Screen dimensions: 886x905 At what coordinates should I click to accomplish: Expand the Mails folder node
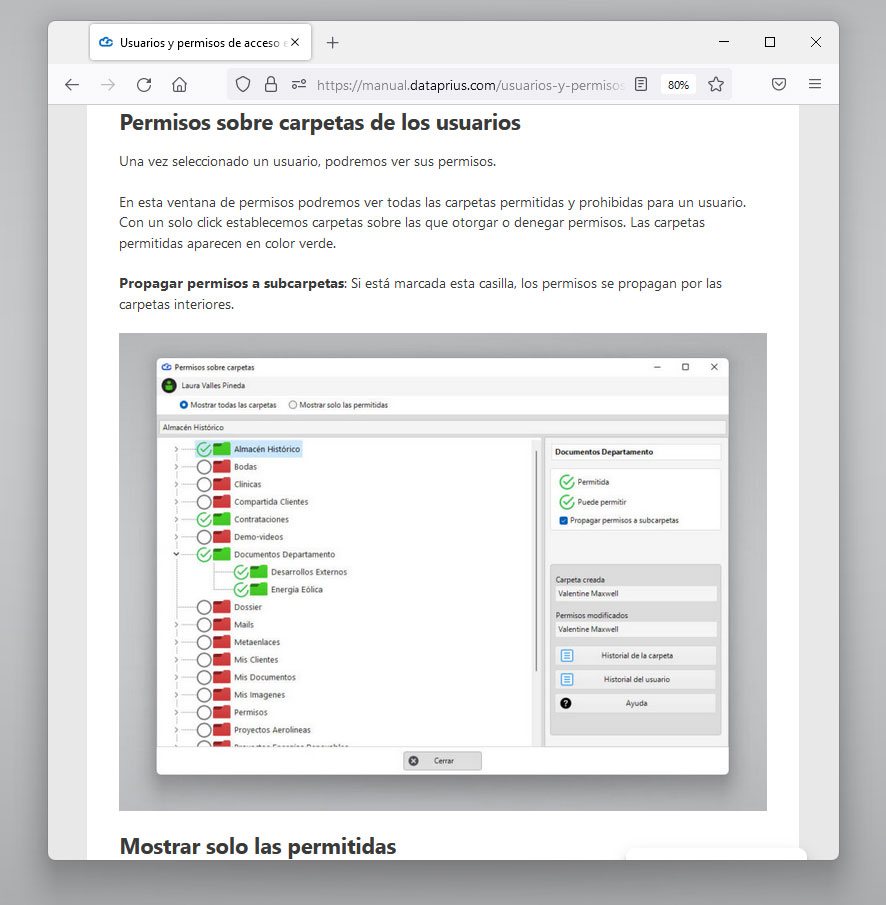pos(176,624)
